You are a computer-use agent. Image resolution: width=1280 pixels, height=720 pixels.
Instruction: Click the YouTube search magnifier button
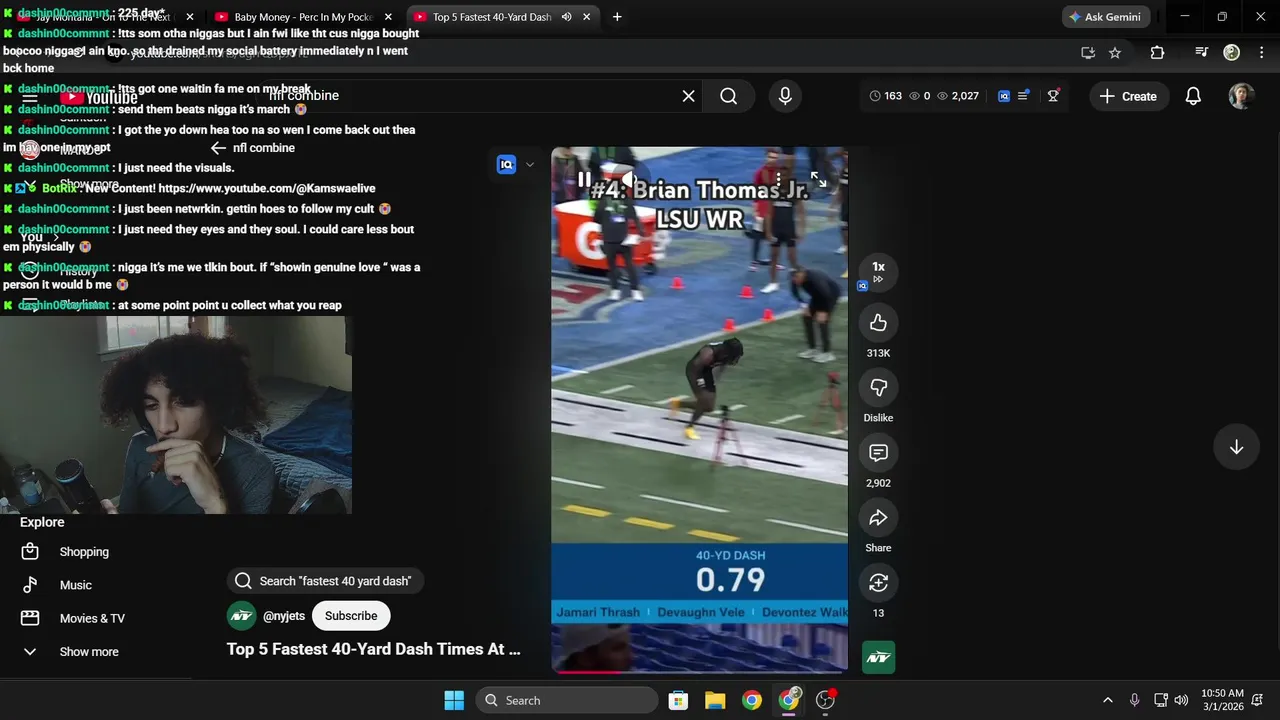[728, 96]
